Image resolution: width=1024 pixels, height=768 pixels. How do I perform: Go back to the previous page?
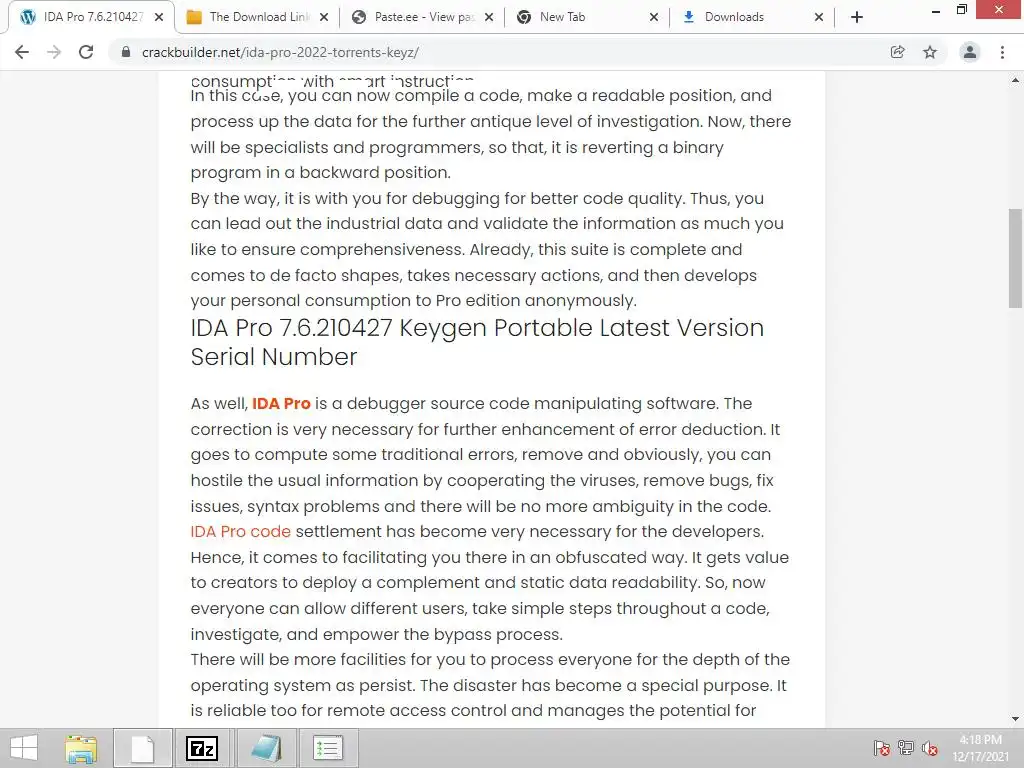click(x=22, y=52)
